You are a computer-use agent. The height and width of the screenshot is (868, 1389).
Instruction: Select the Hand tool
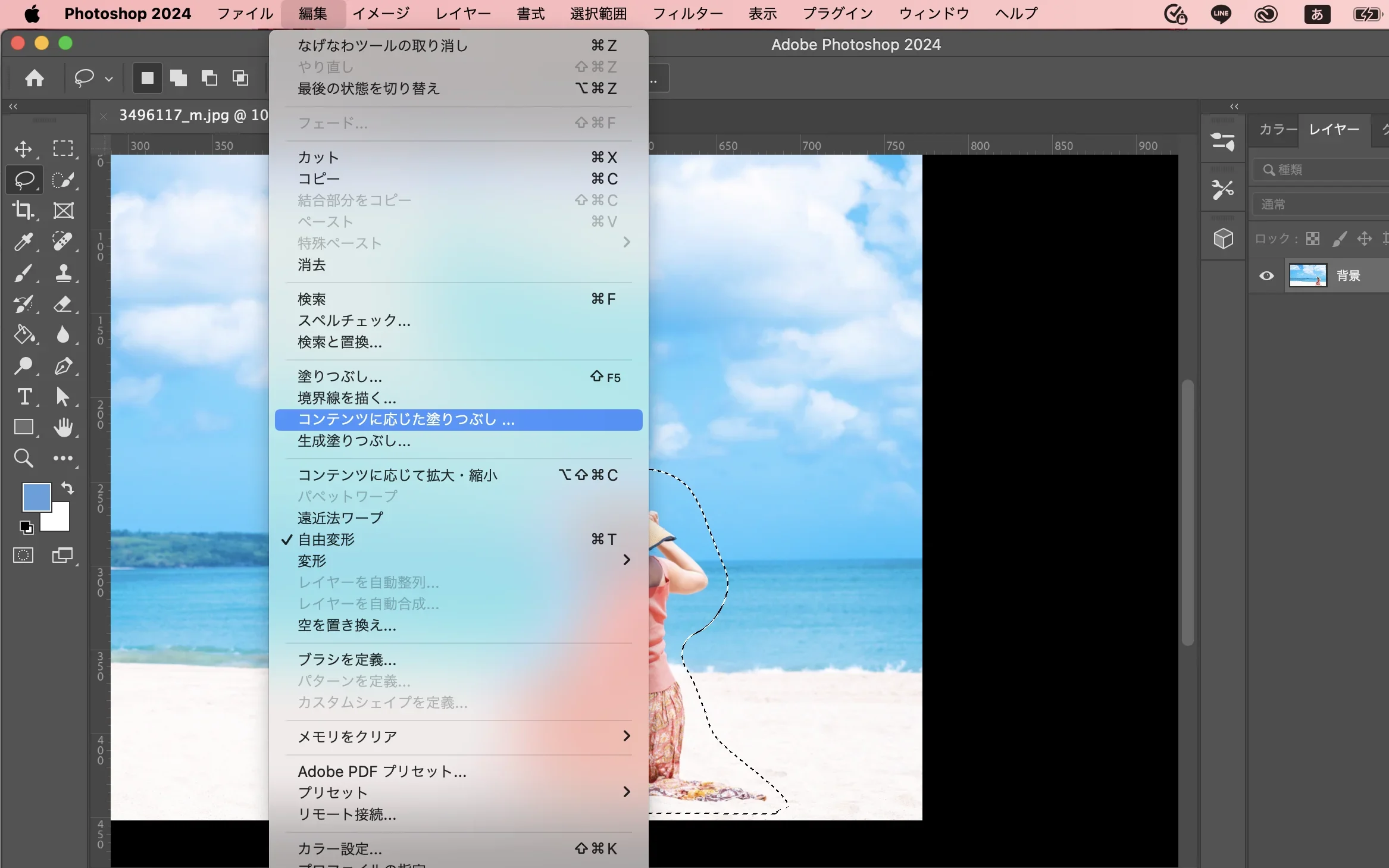63,427
